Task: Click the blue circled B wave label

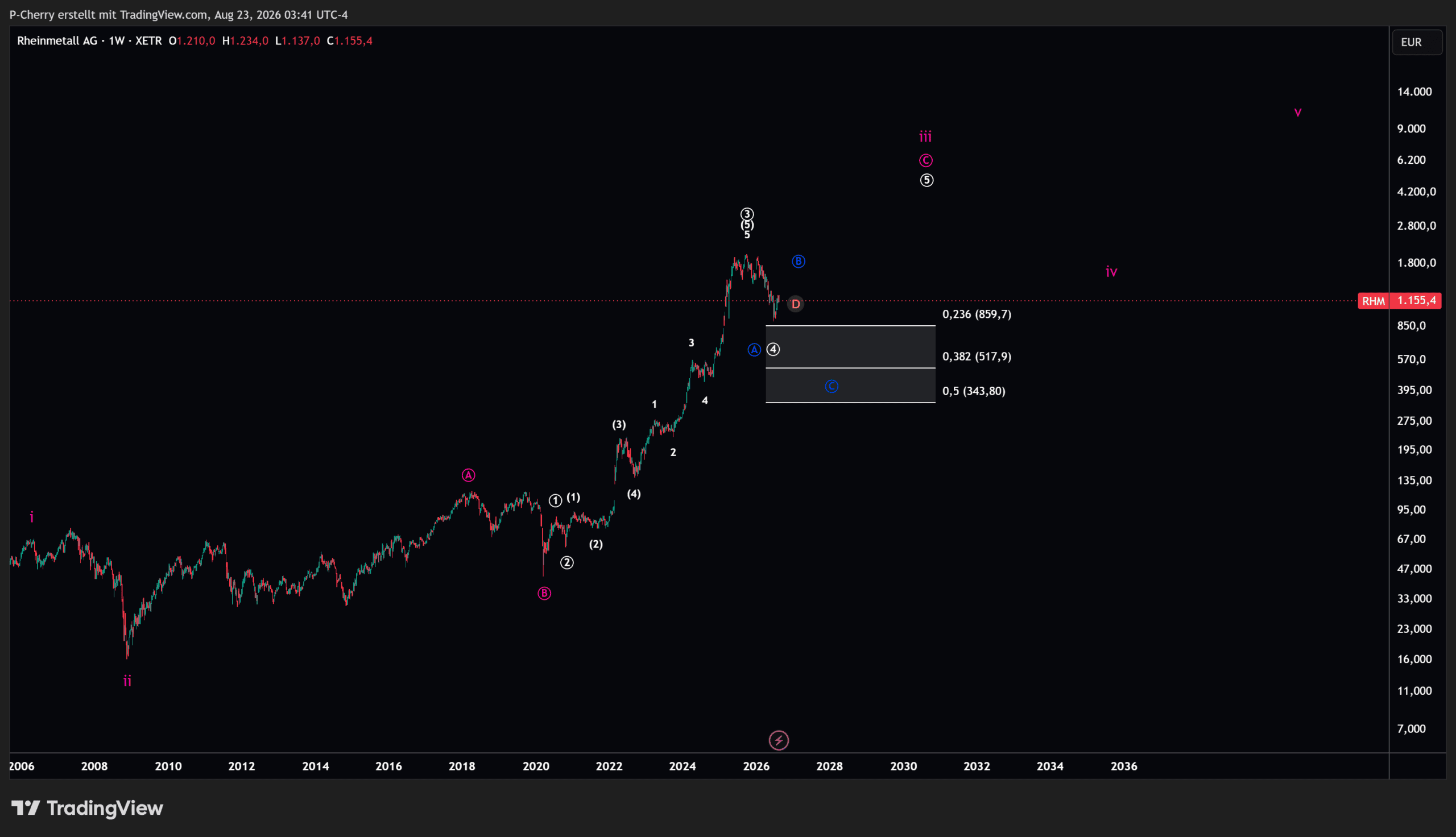Action: pos(799,262)
